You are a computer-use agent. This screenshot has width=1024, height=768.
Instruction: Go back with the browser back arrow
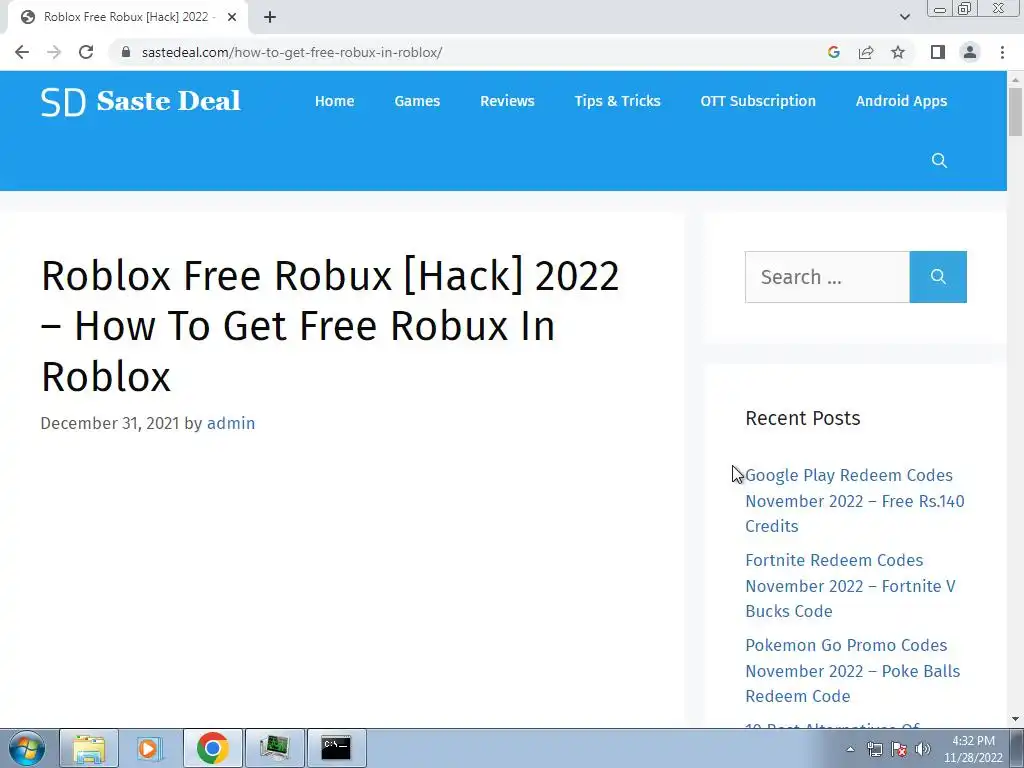click(x=22, y=52)
